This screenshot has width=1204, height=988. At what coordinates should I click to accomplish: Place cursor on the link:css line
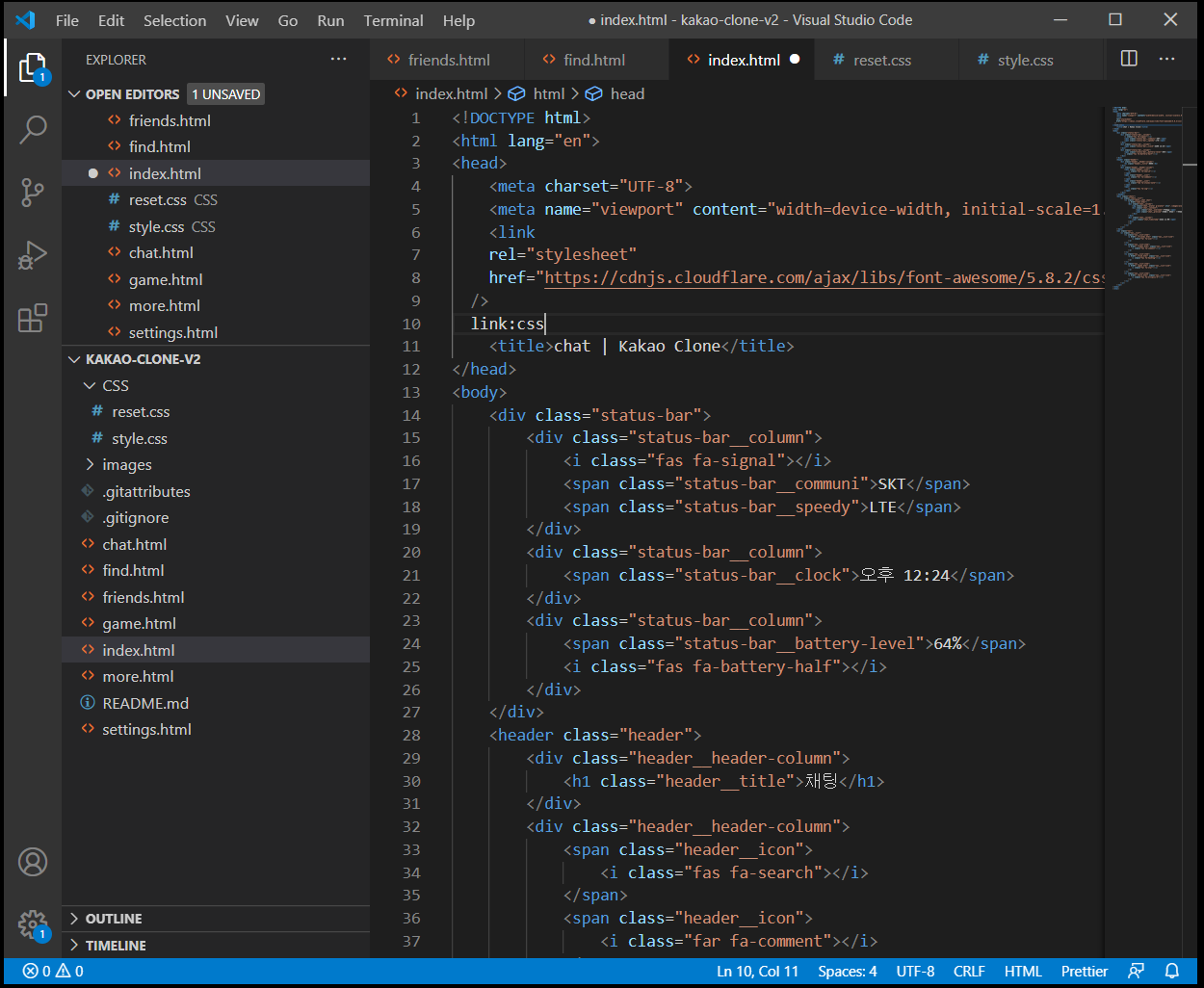tap(508, 324)
